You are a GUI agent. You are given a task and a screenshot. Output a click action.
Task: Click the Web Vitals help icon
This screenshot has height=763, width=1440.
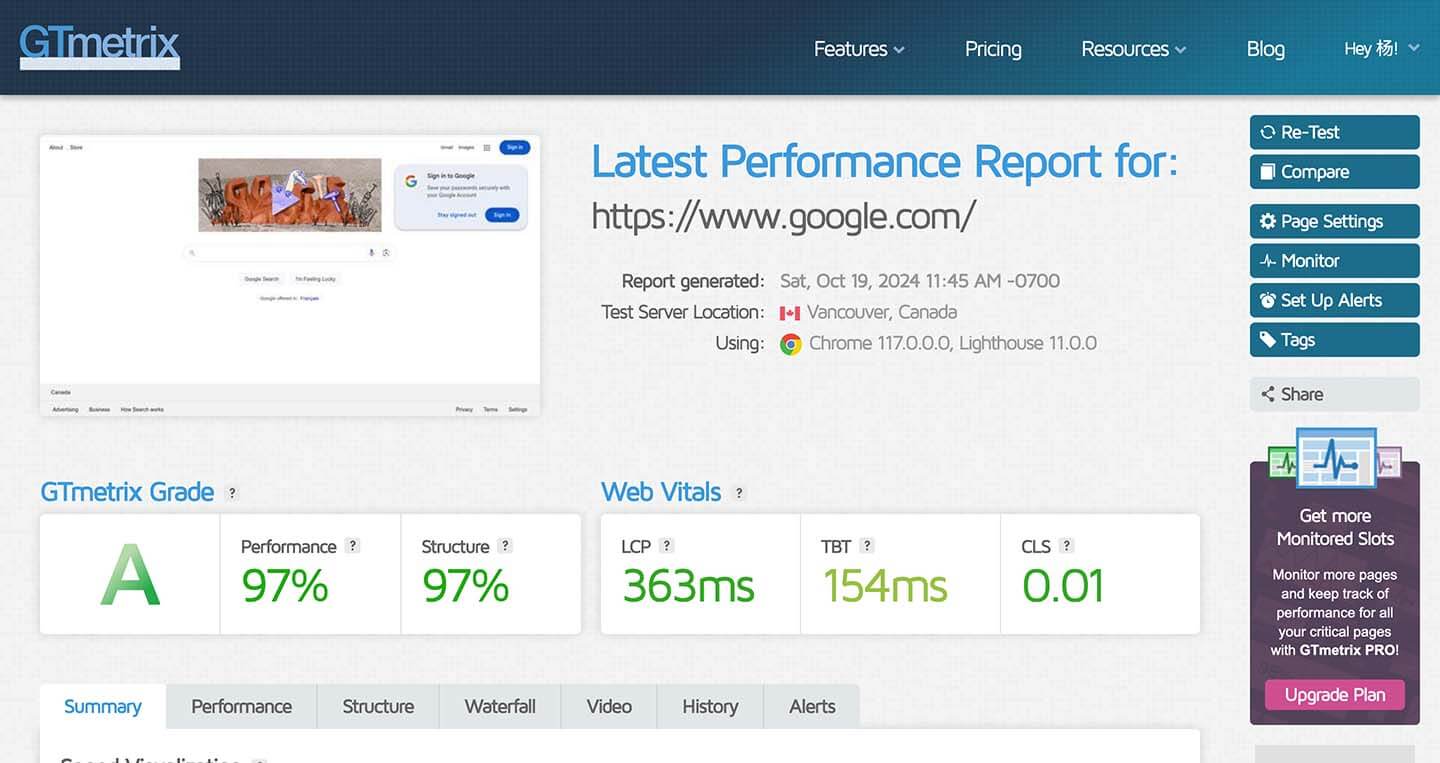(x=739, y=493)
